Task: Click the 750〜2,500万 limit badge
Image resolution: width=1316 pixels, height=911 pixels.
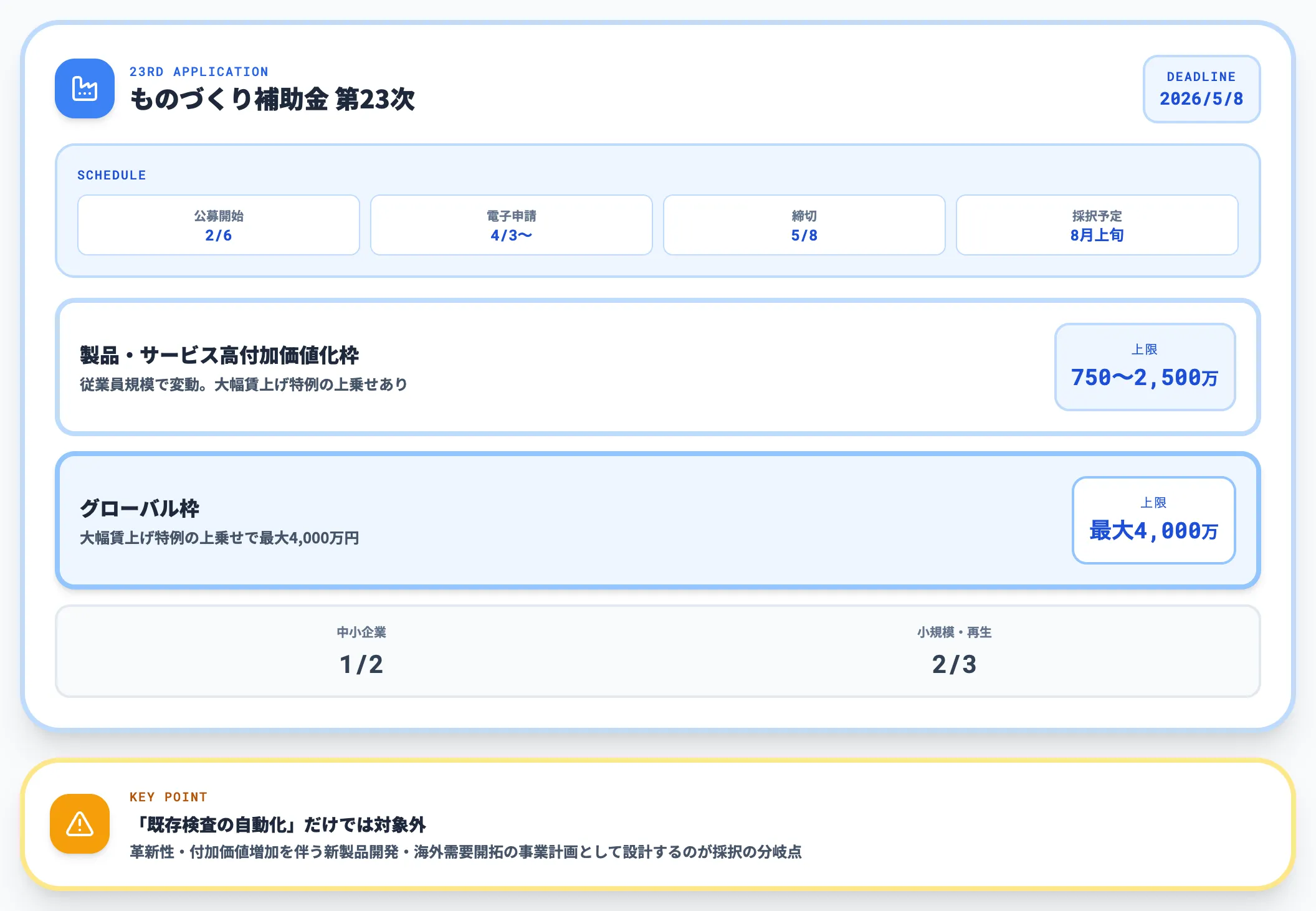Action: 1145,367
